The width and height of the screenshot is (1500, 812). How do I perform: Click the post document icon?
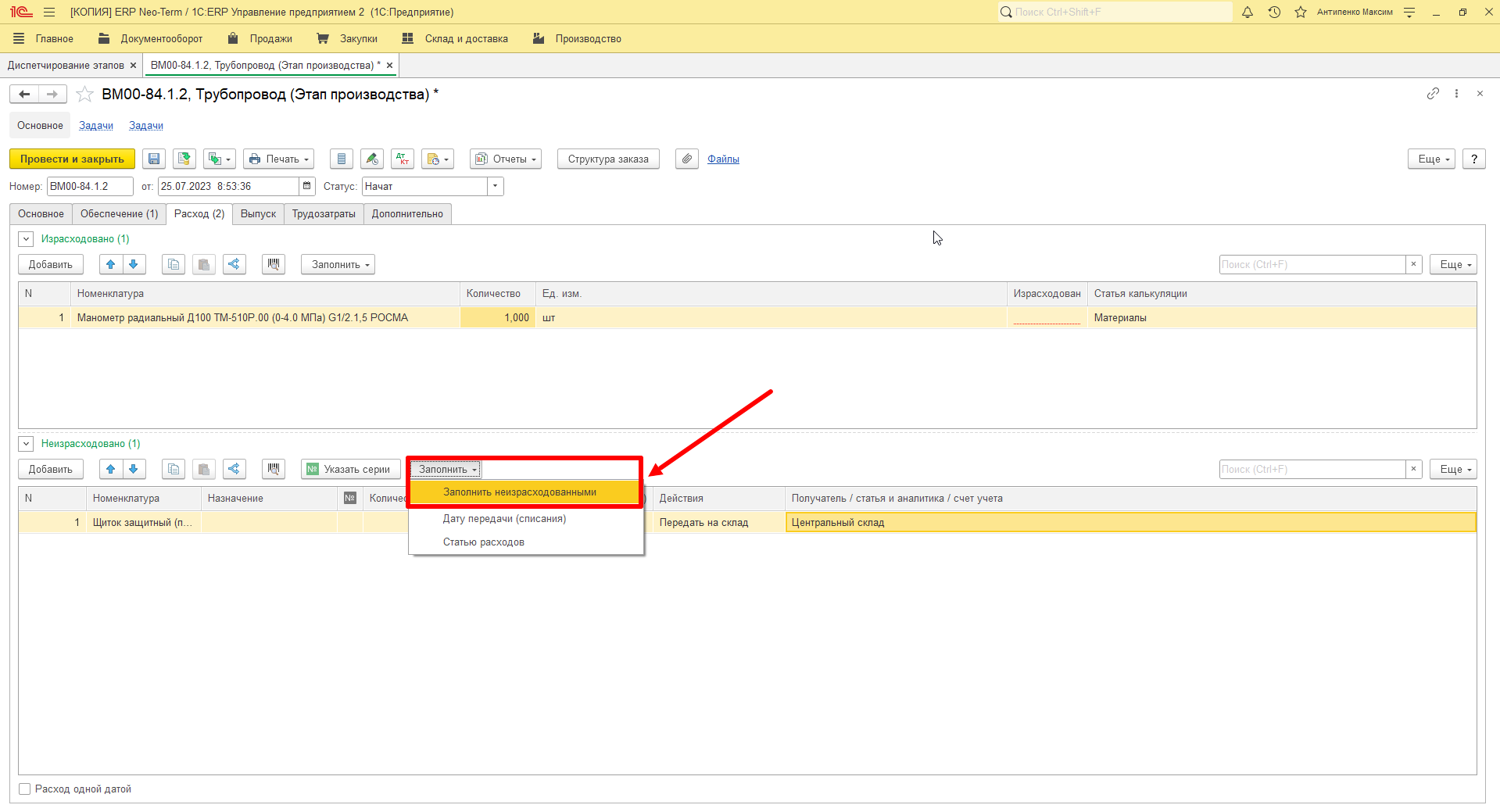tap(184, 159)
